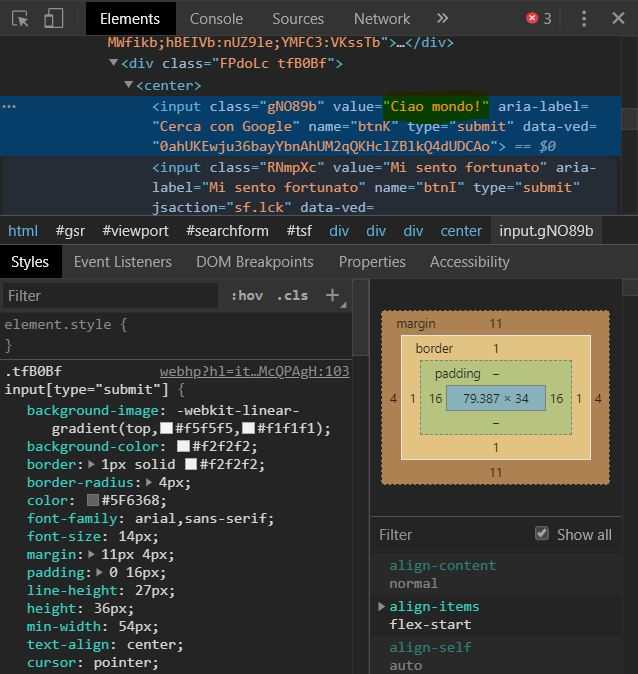The image size is (638, 674).
Task: Add new style rule plus icon
Action: coord(333,295)
